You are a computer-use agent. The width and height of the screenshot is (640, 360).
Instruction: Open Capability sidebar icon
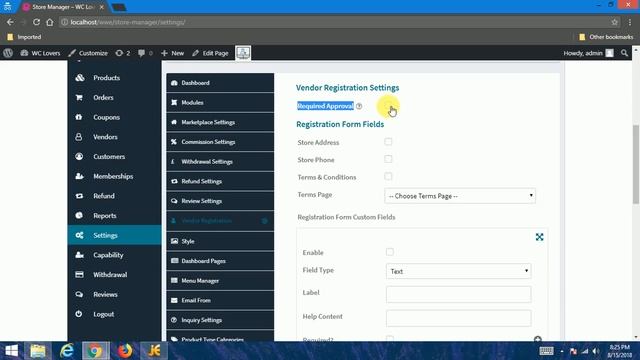[x=79, y=255]
